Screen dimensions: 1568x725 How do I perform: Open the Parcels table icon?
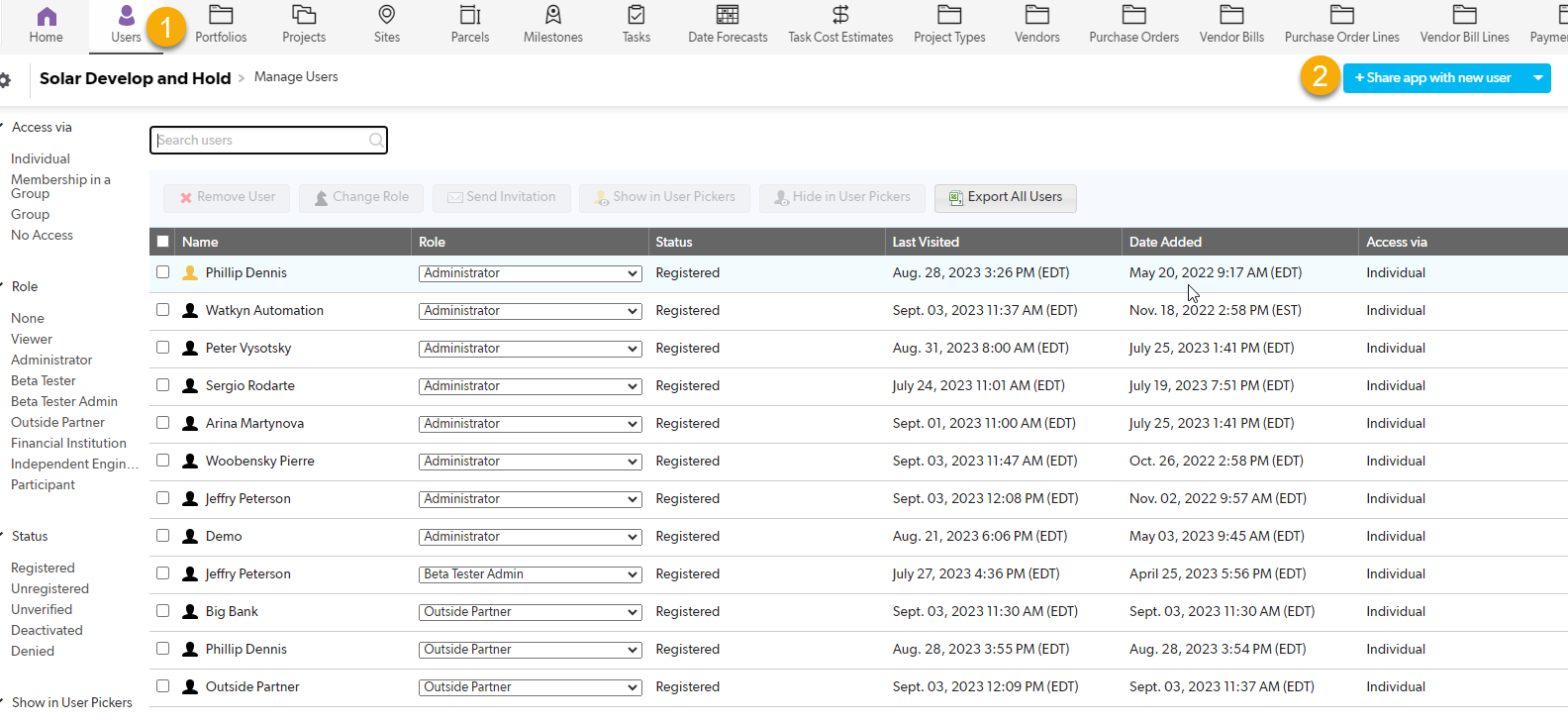[x=470, y=15]
